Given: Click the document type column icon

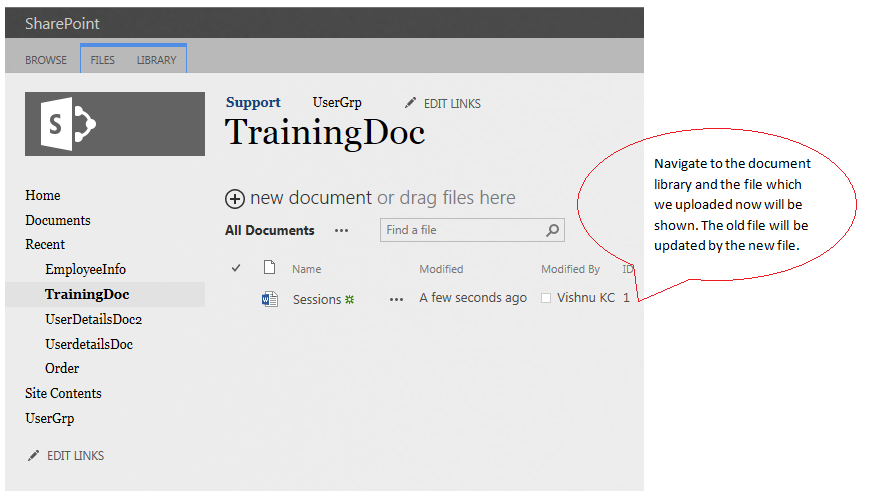Looking at the screenshot, I should click(269, 267).
